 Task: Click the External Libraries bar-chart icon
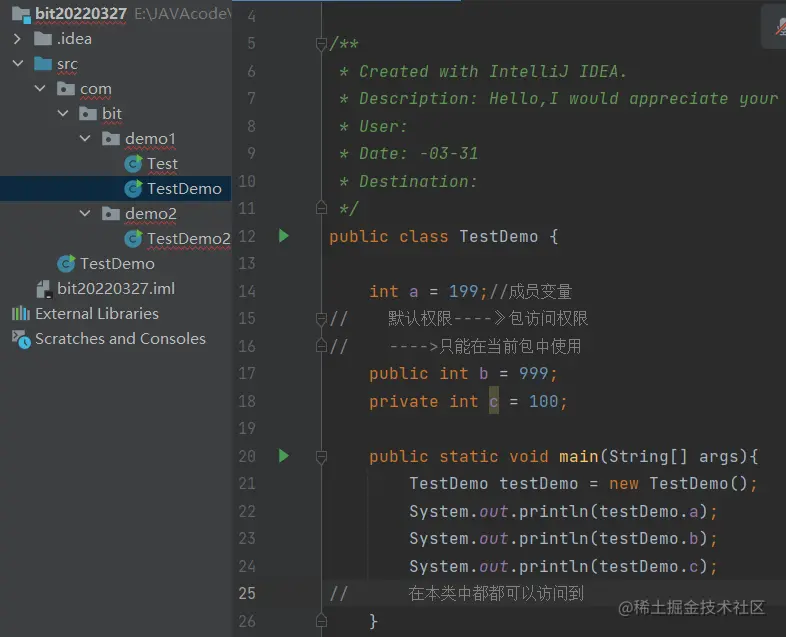pos(21,313)
